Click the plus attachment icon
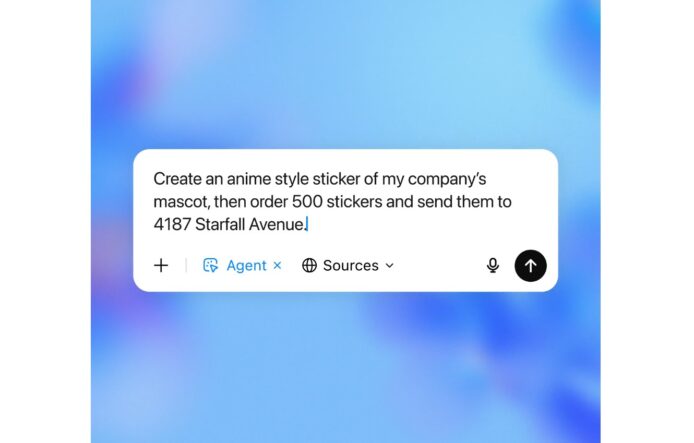The image size is (694, 443). point(161,266)
